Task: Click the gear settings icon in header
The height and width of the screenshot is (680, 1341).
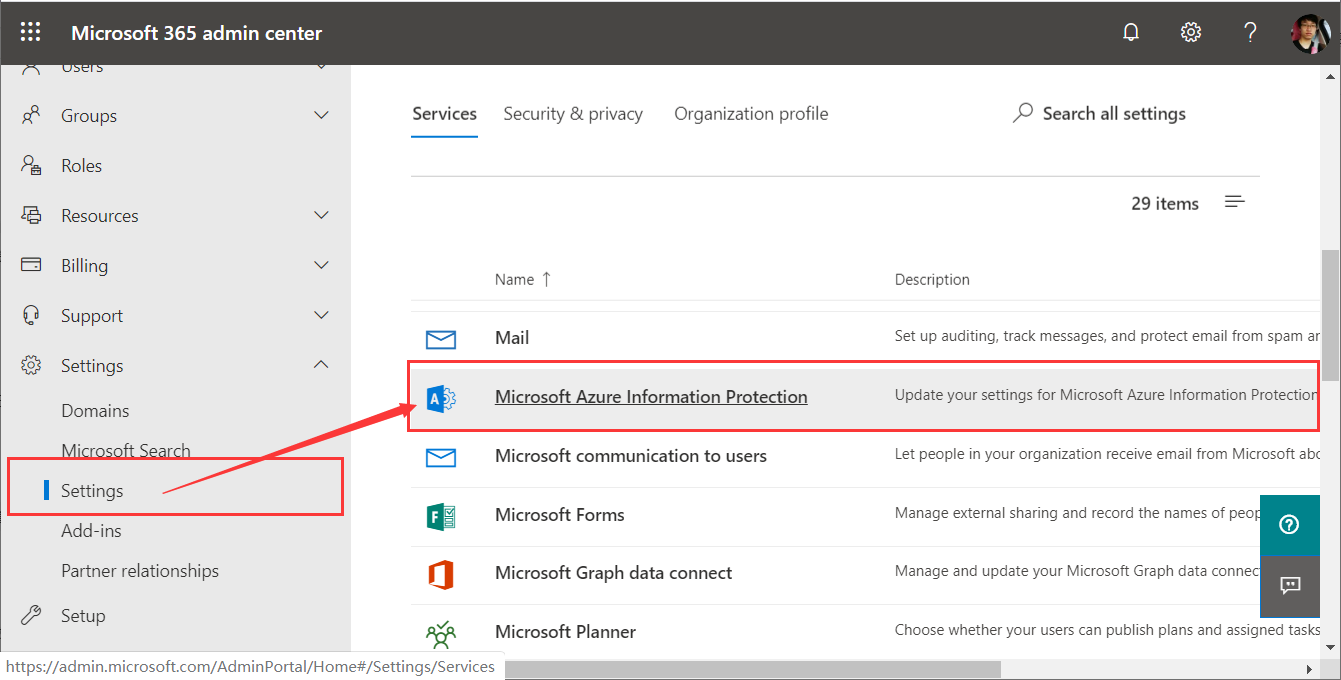Action: [x=1190, y=33]
